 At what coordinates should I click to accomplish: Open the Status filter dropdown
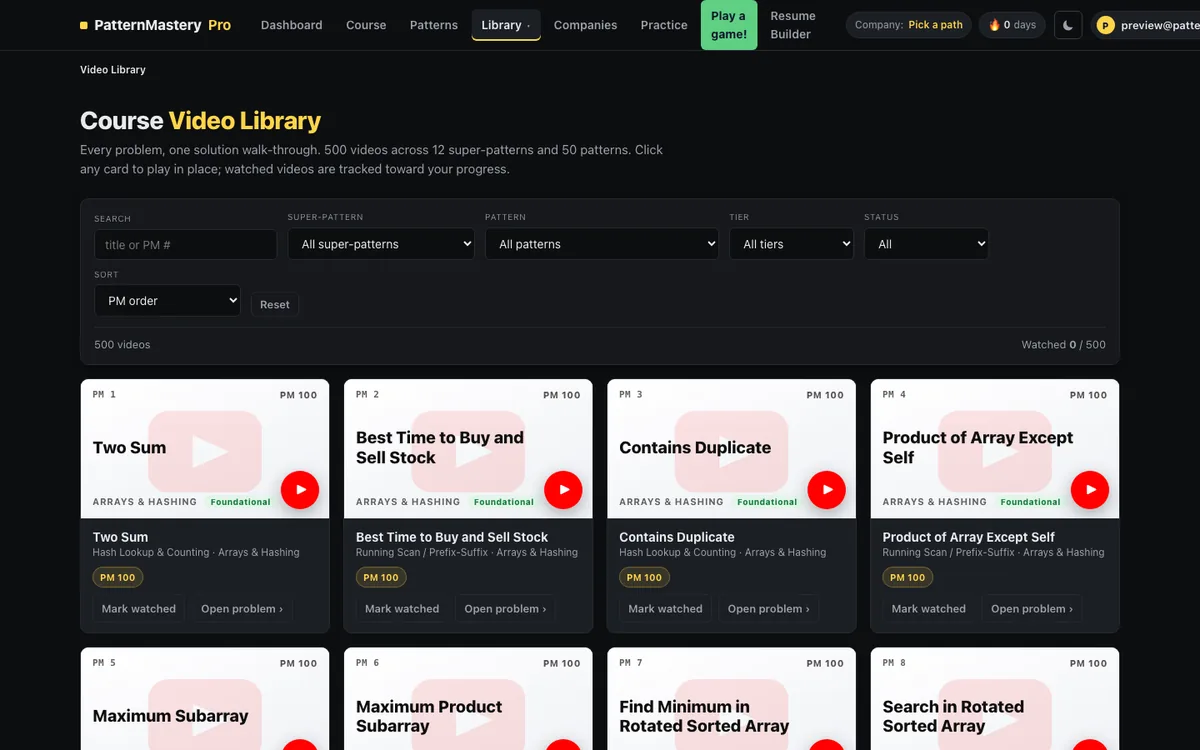(926, 244)
